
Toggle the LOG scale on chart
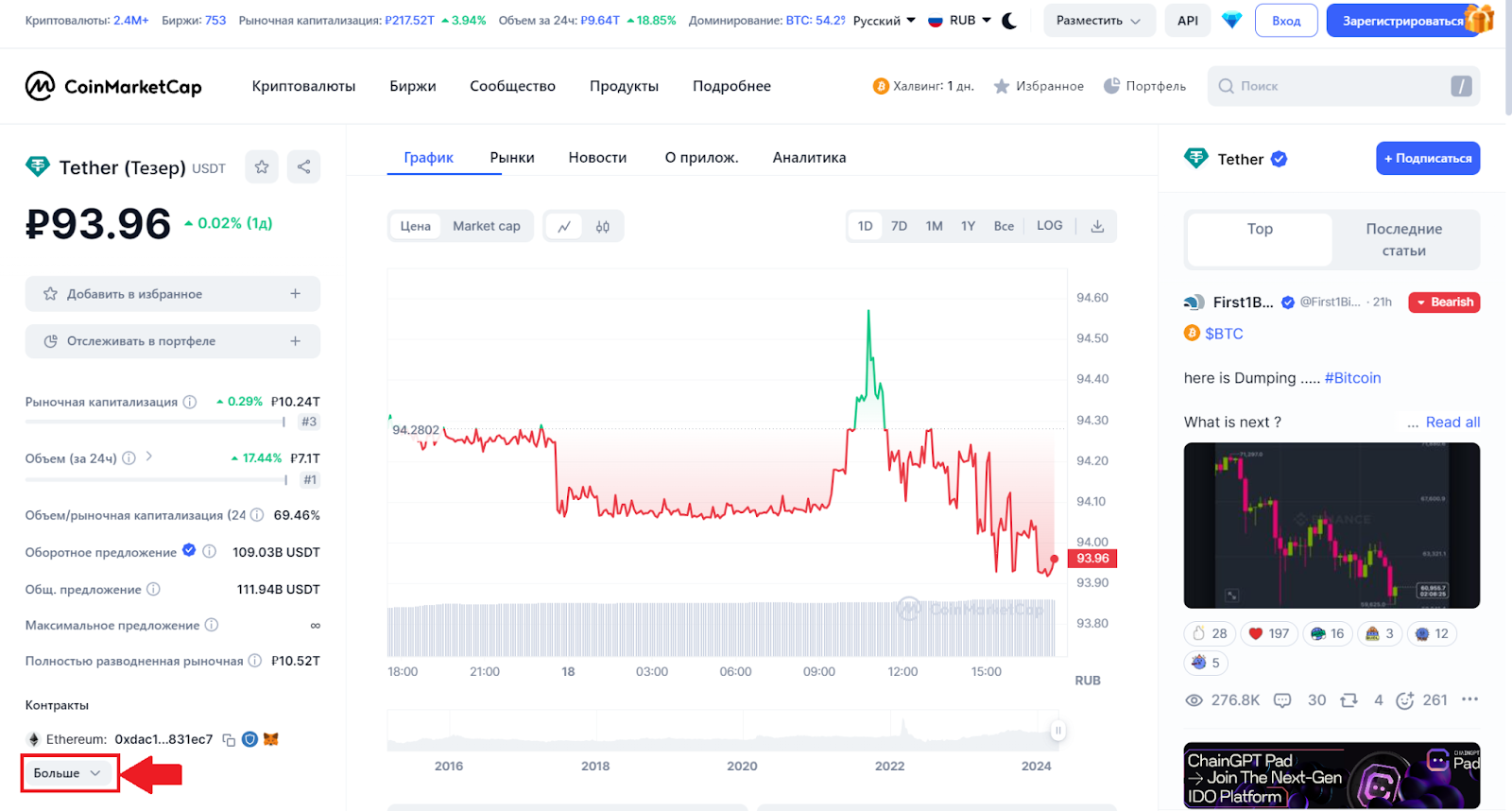(1049, 226)
